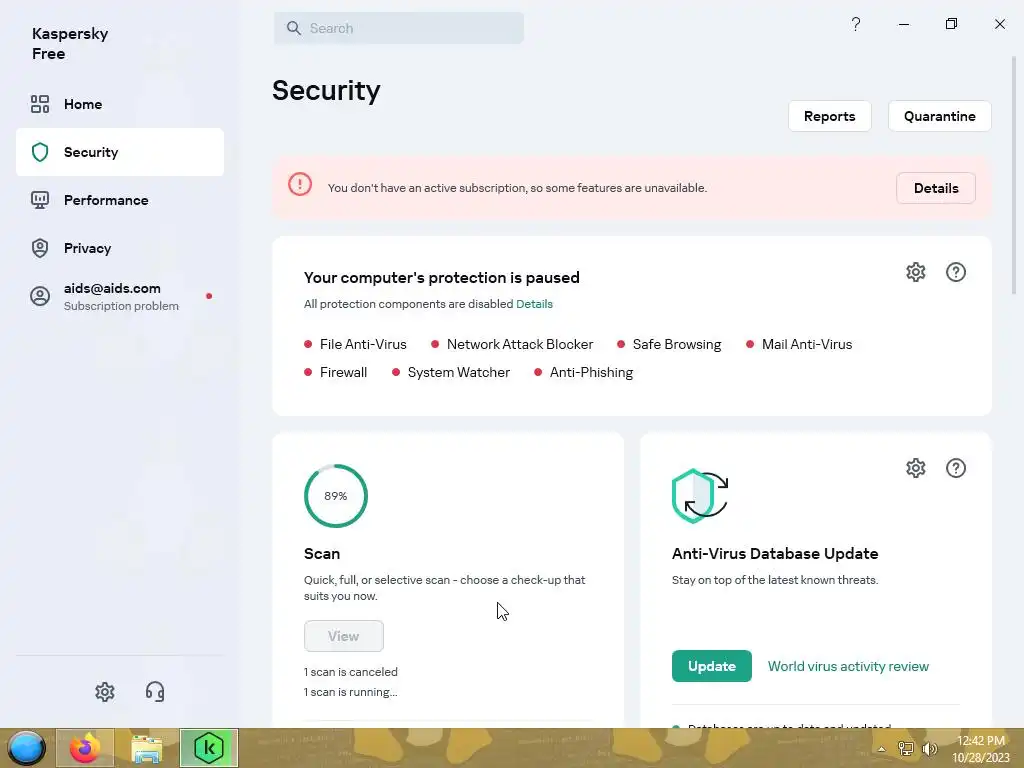Click Firewall component status
This screenshot has height=768, width=1024.
pos(336,372)
